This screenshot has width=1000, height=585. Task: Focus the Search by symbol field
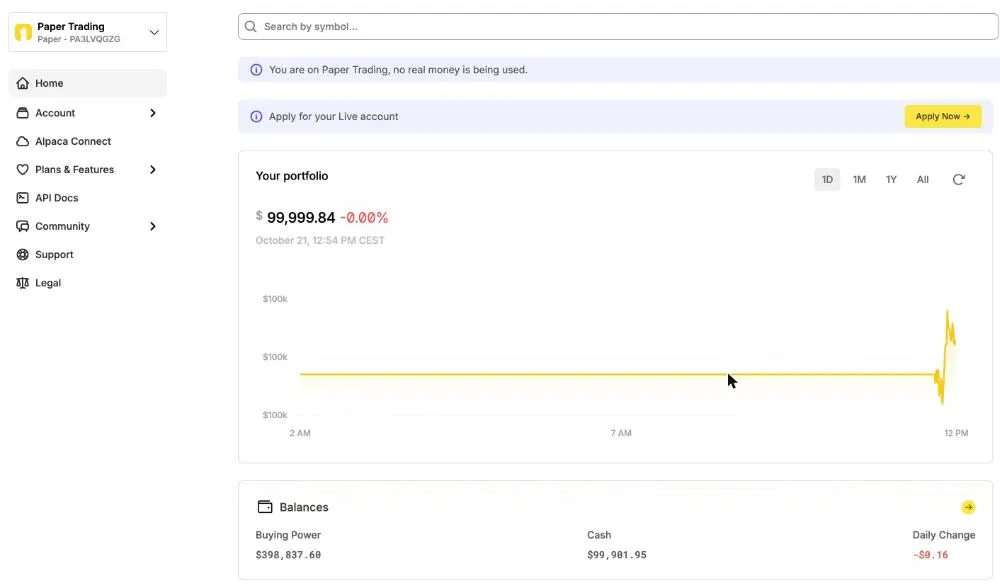[x=618, y=26]
